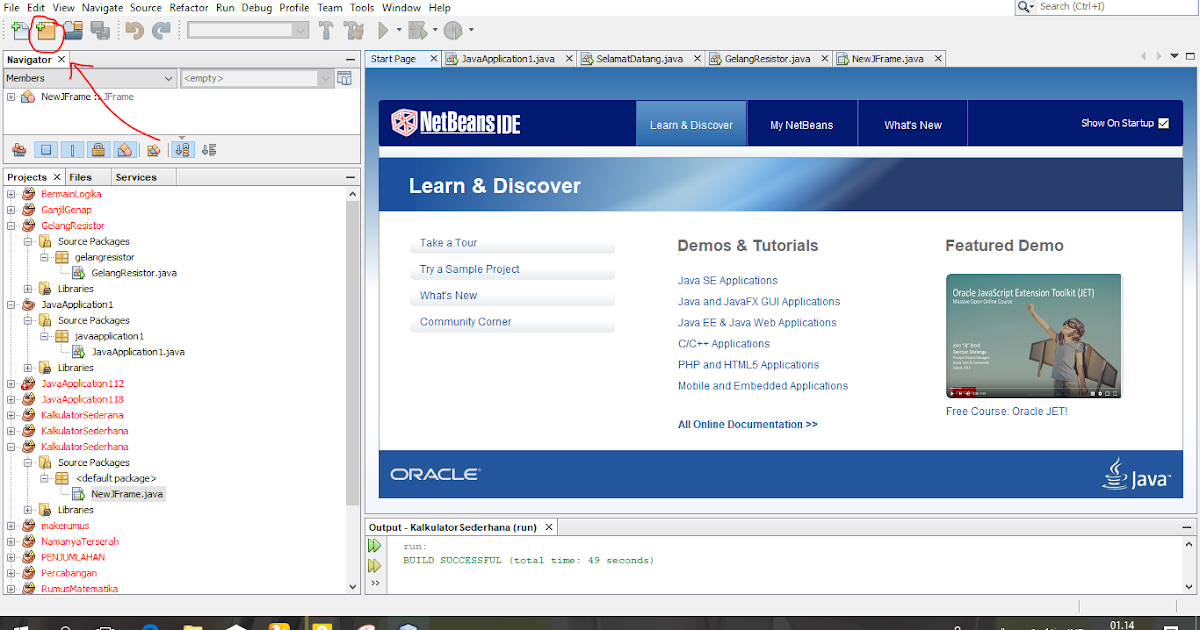Click the Take a Tour link
The width and height of the screenshot is (1200, 630).
pyautogui.click(x=447, y=243)
